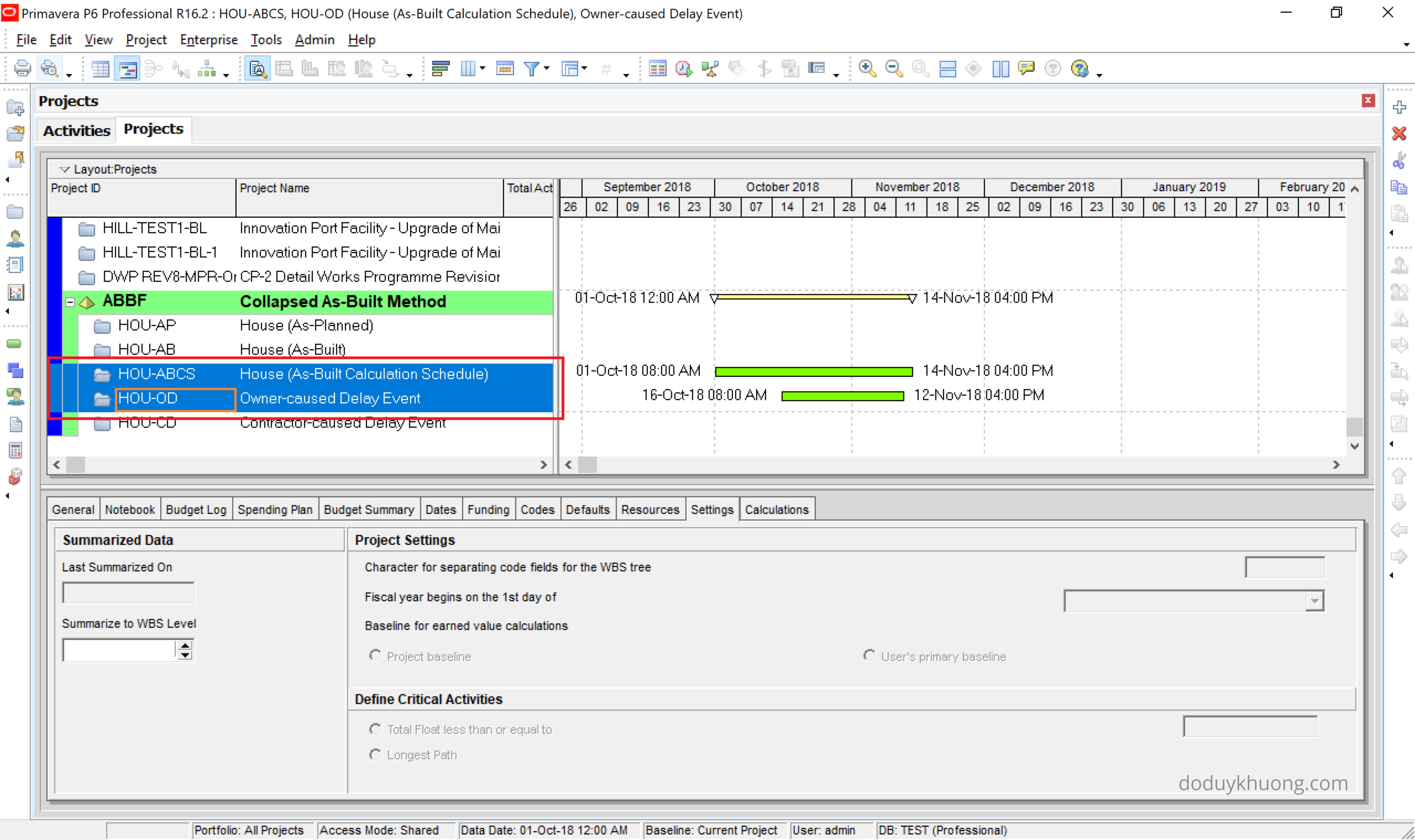Image resolution: width=1415 pixels, height=840 pixels.
Task: Click the Zoom Out magnifier icon
Action: 893,69
